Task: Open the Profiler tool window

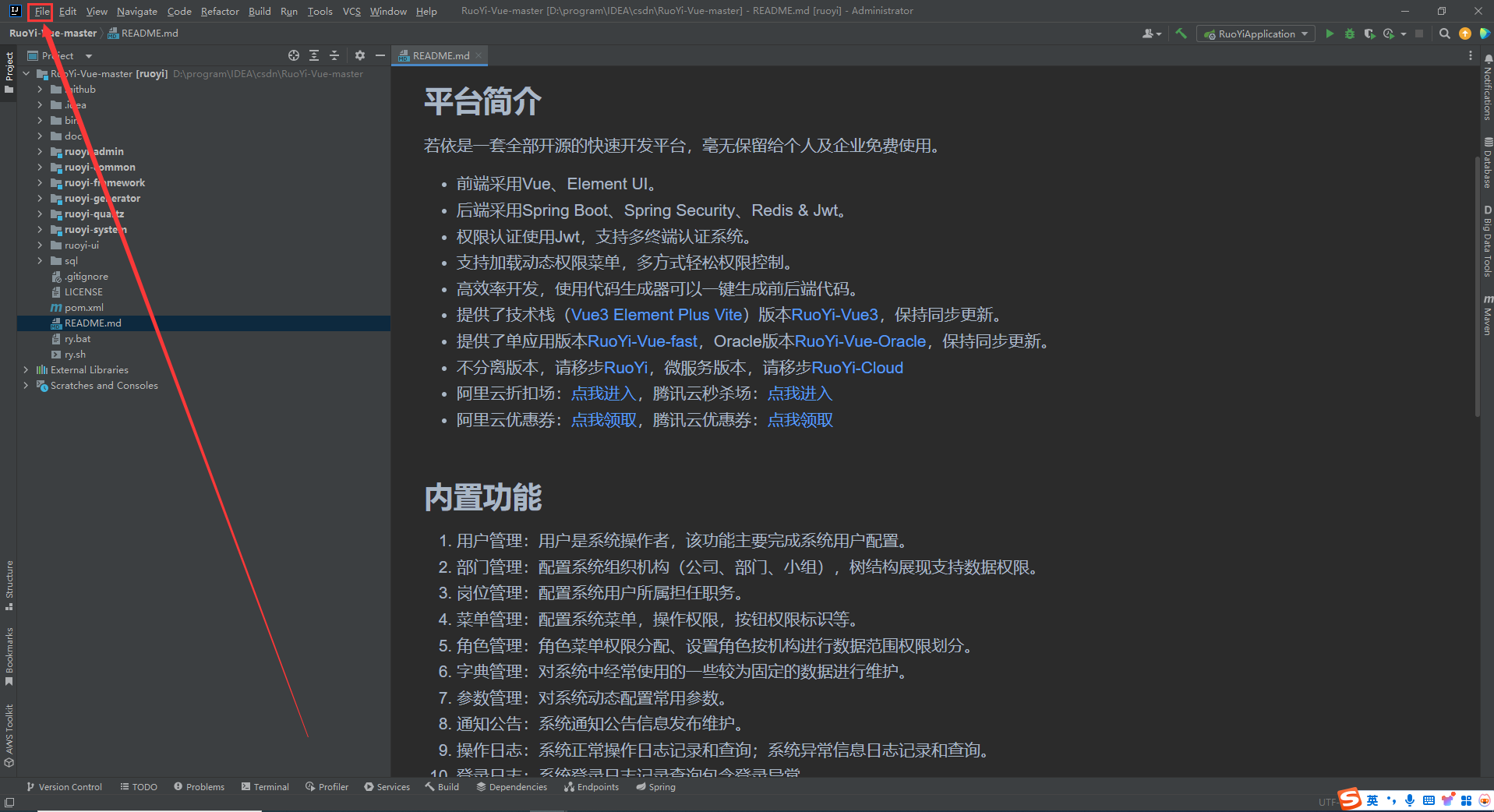Action: click(327, 787)
